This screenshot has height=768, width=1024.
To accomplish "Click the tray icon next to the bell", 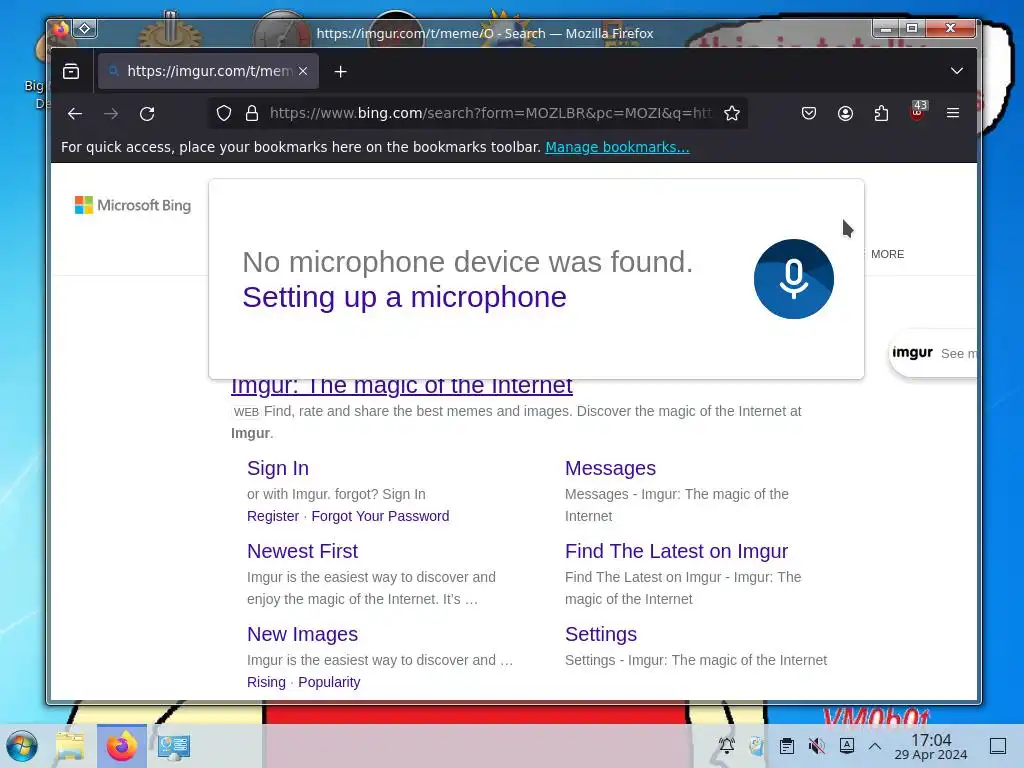I will pos(756,745).
